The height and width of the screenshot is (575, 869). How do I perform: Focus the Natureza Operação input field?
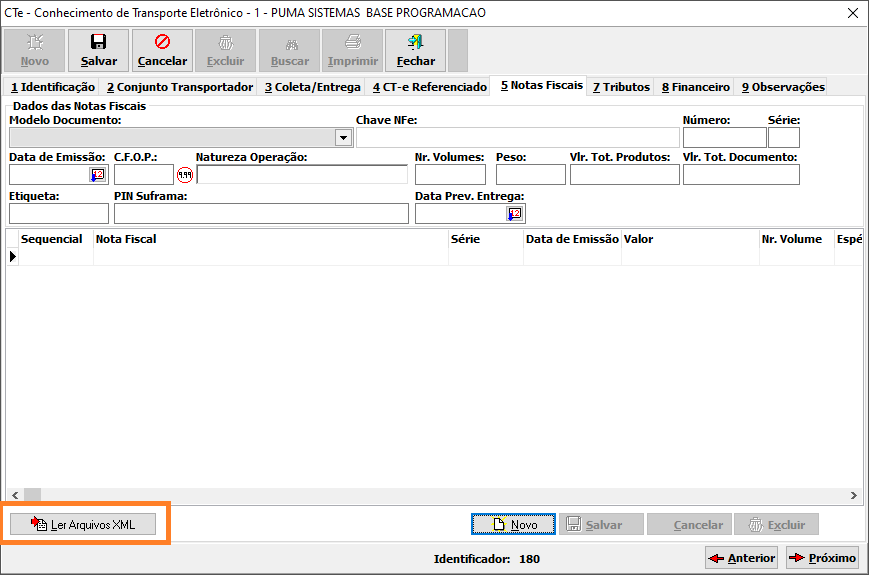pyautogui.click(x=302, y=175)
